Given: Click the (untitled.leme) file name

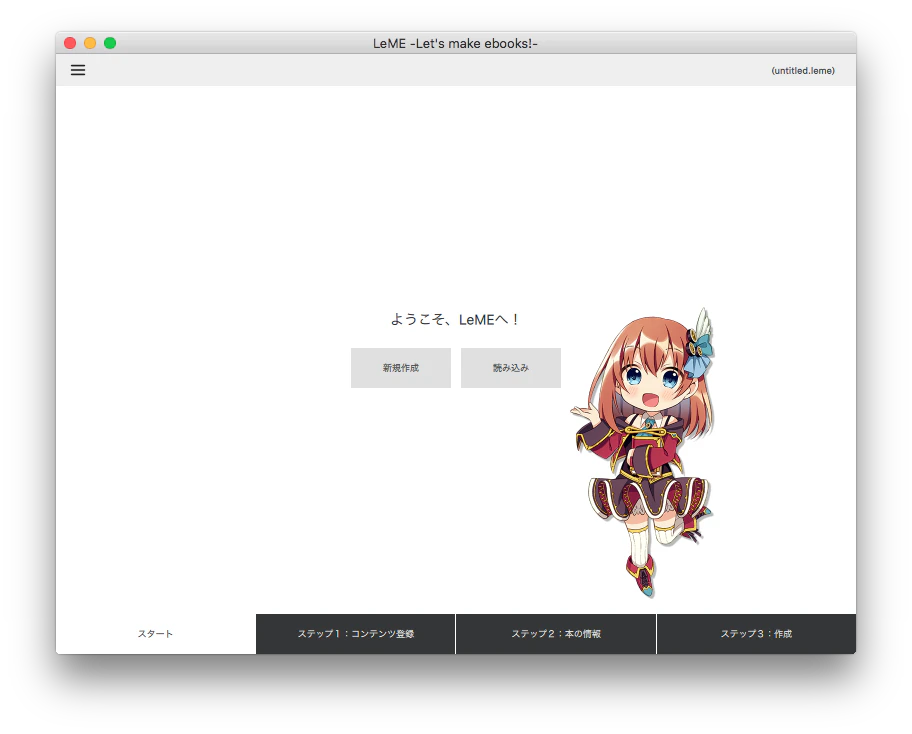Looking at the screenshot, I should (x=803, y=70).
